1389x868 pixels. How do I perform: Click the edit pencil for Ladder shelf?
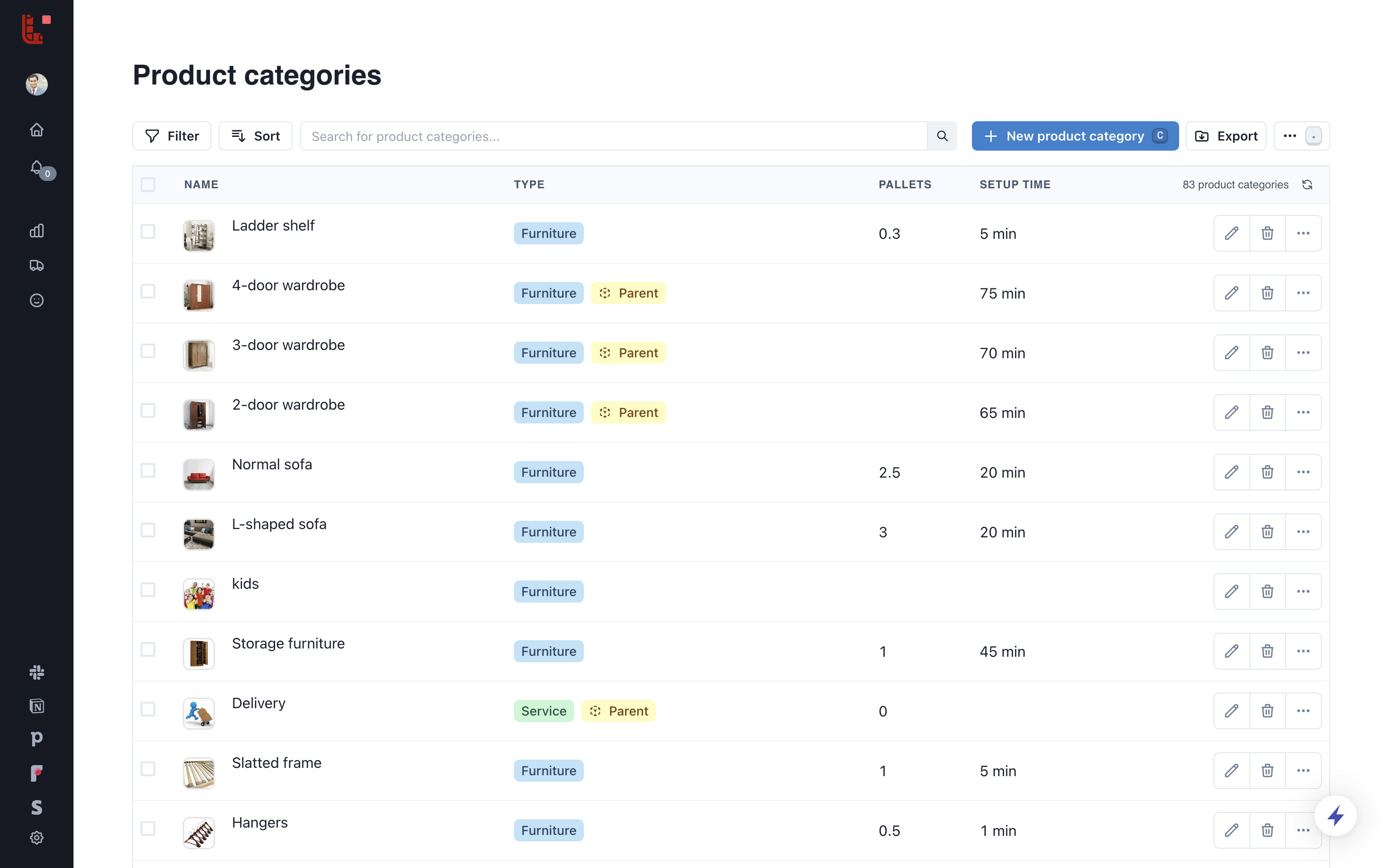(1231, 233)
